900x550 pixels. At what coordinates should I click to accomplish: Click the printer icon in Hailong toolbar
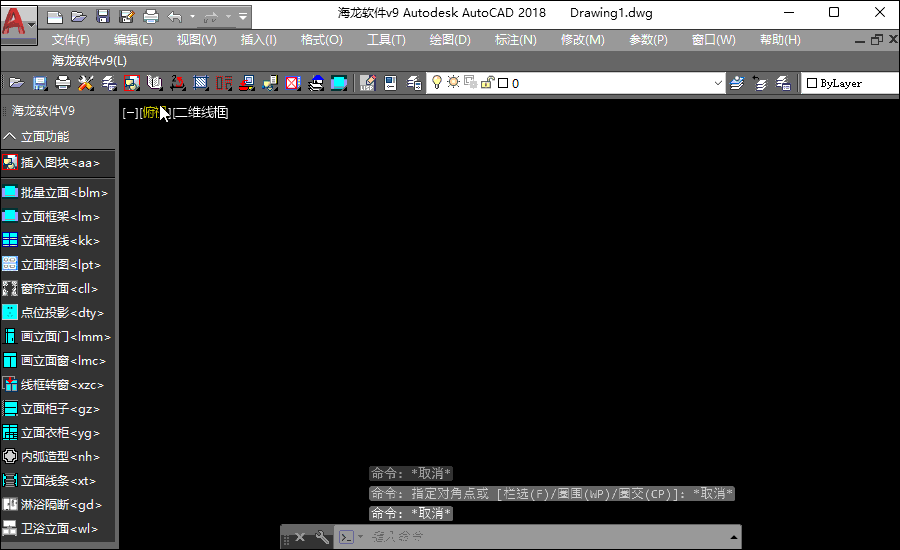click(63, 83)
